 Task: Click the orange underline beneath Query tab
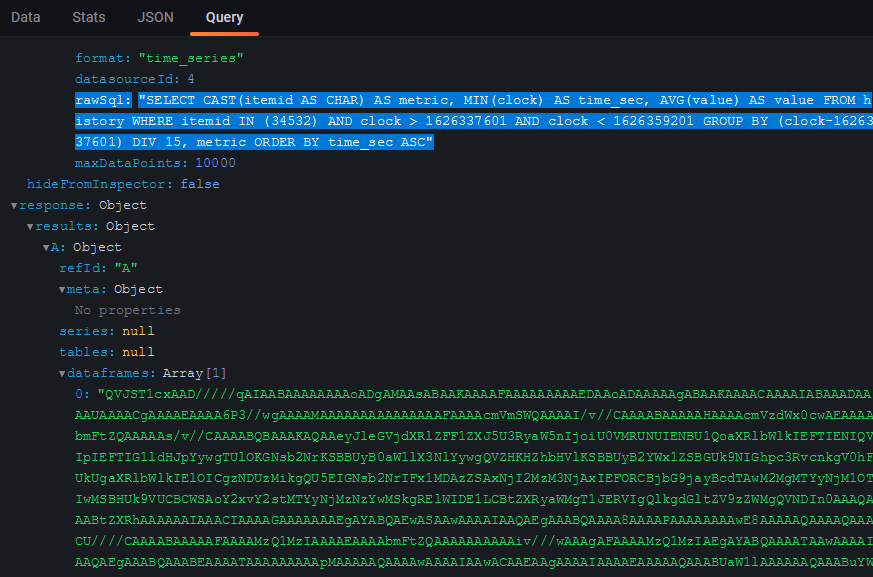pyautogui.click(x=223, y=33)
